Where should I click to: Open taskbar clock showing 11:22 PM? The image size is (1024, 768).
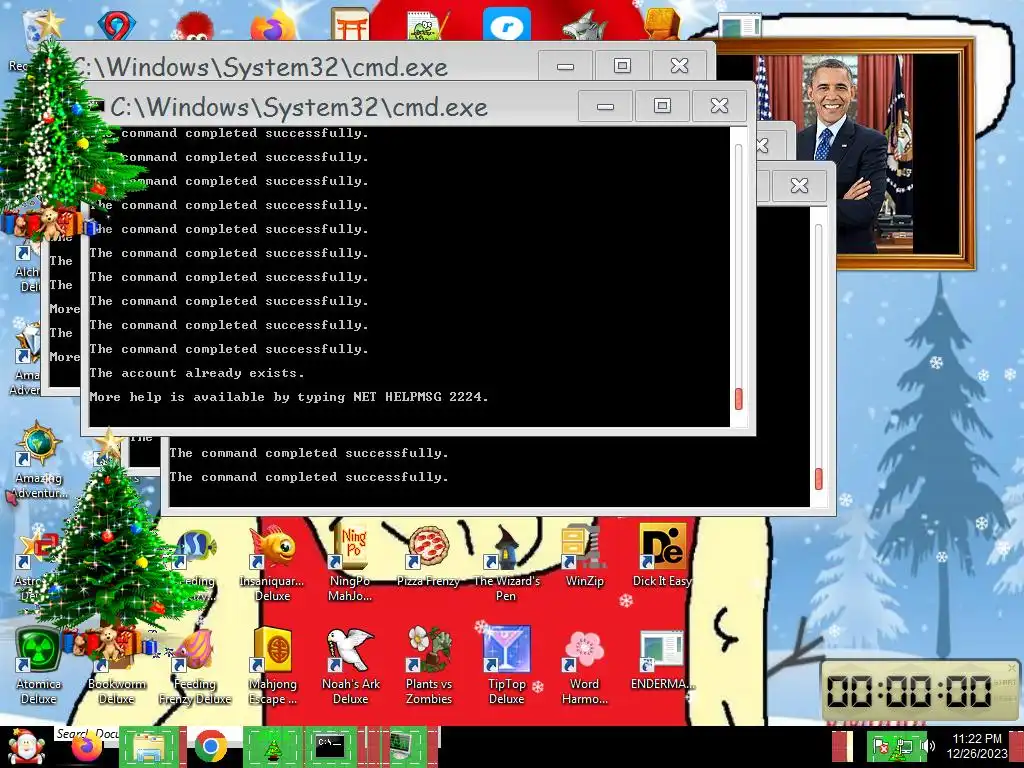coord(976,746)
